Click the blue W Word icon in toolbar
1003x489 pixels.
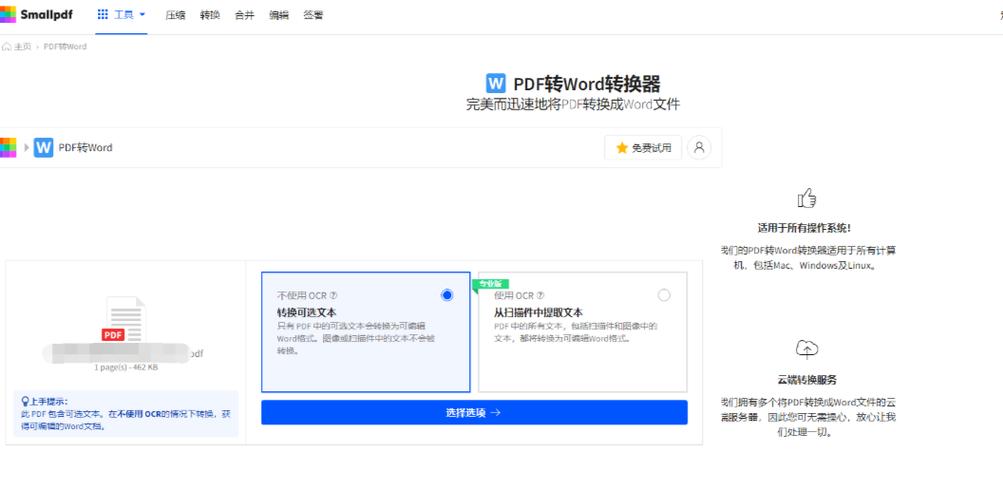43,147
